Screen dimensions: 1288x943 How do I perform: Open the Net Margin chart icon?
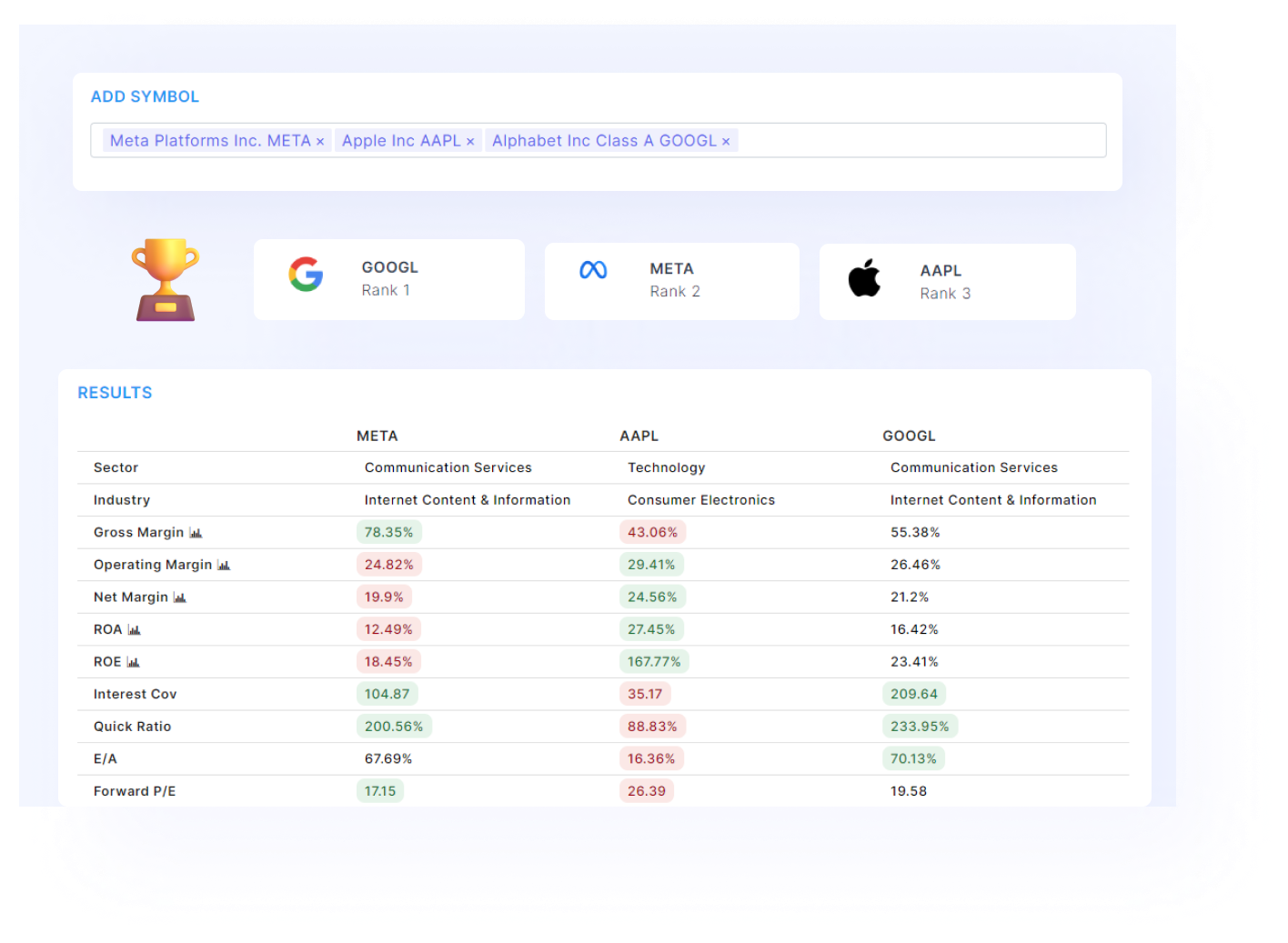point(179,597)
